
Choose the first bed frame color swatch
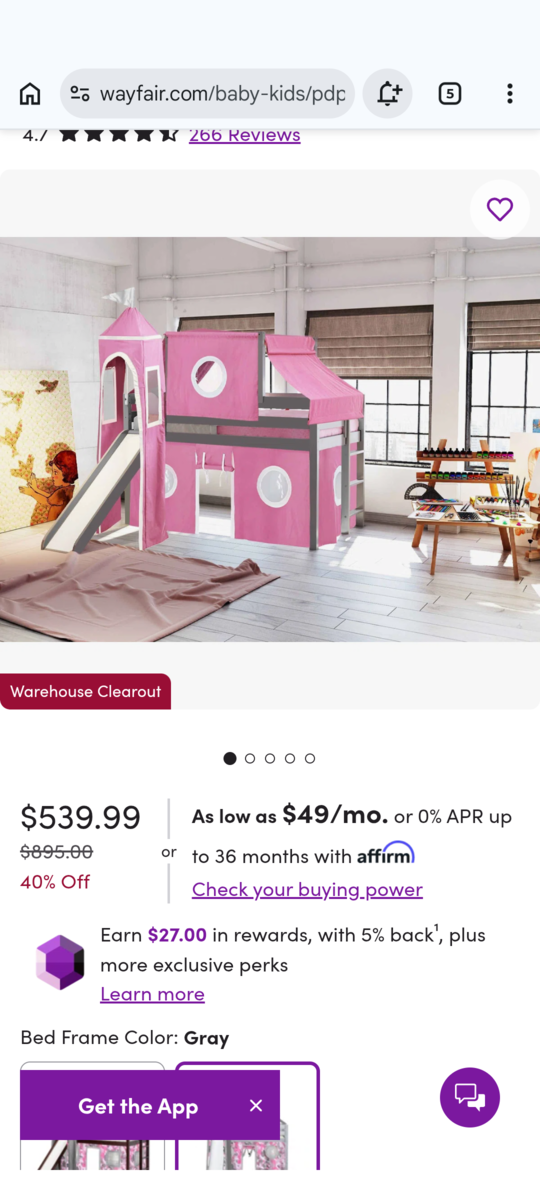click(92, 1115)
